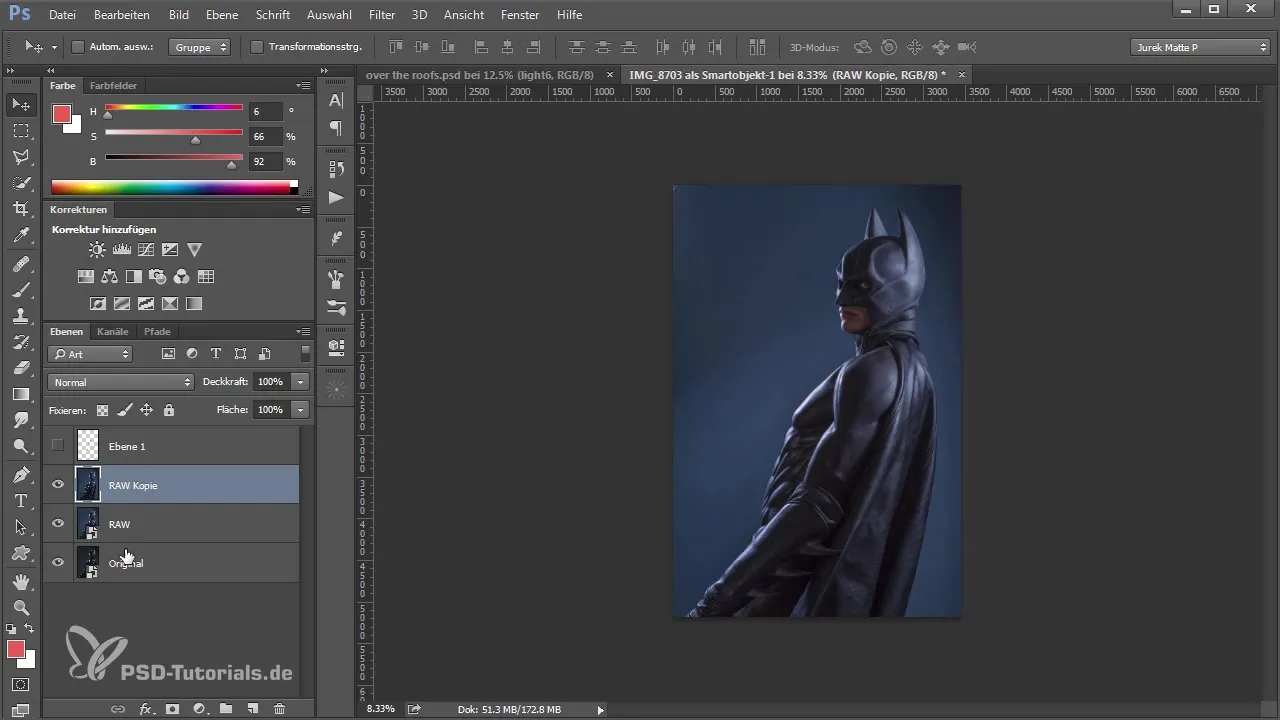1280x720 pixels.
Task: Add a Brightness/Contrast adjustment
Action: (x=97, y=250)
